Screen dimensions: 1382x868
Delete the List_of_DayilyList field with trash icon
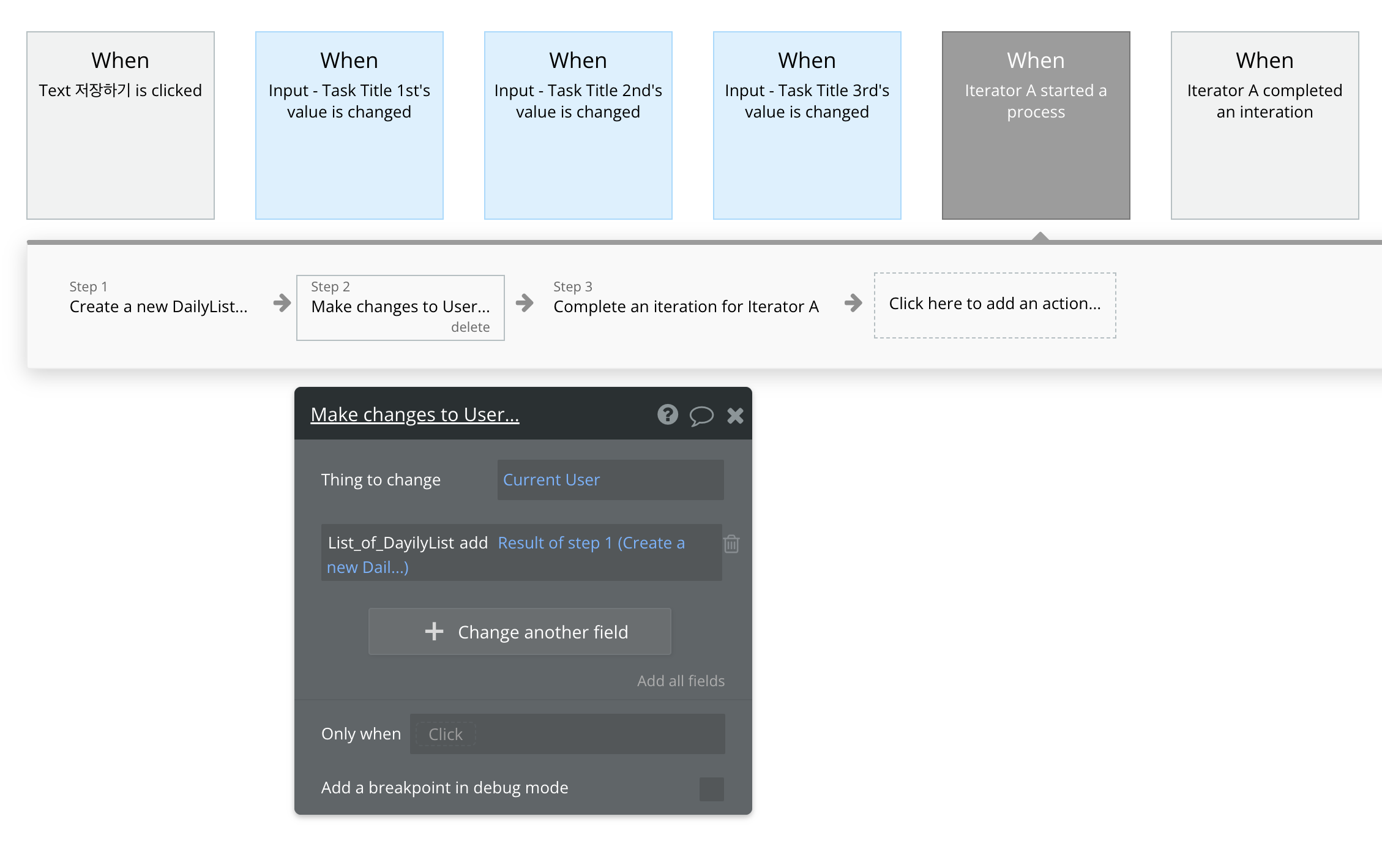(x=731, y=544)
